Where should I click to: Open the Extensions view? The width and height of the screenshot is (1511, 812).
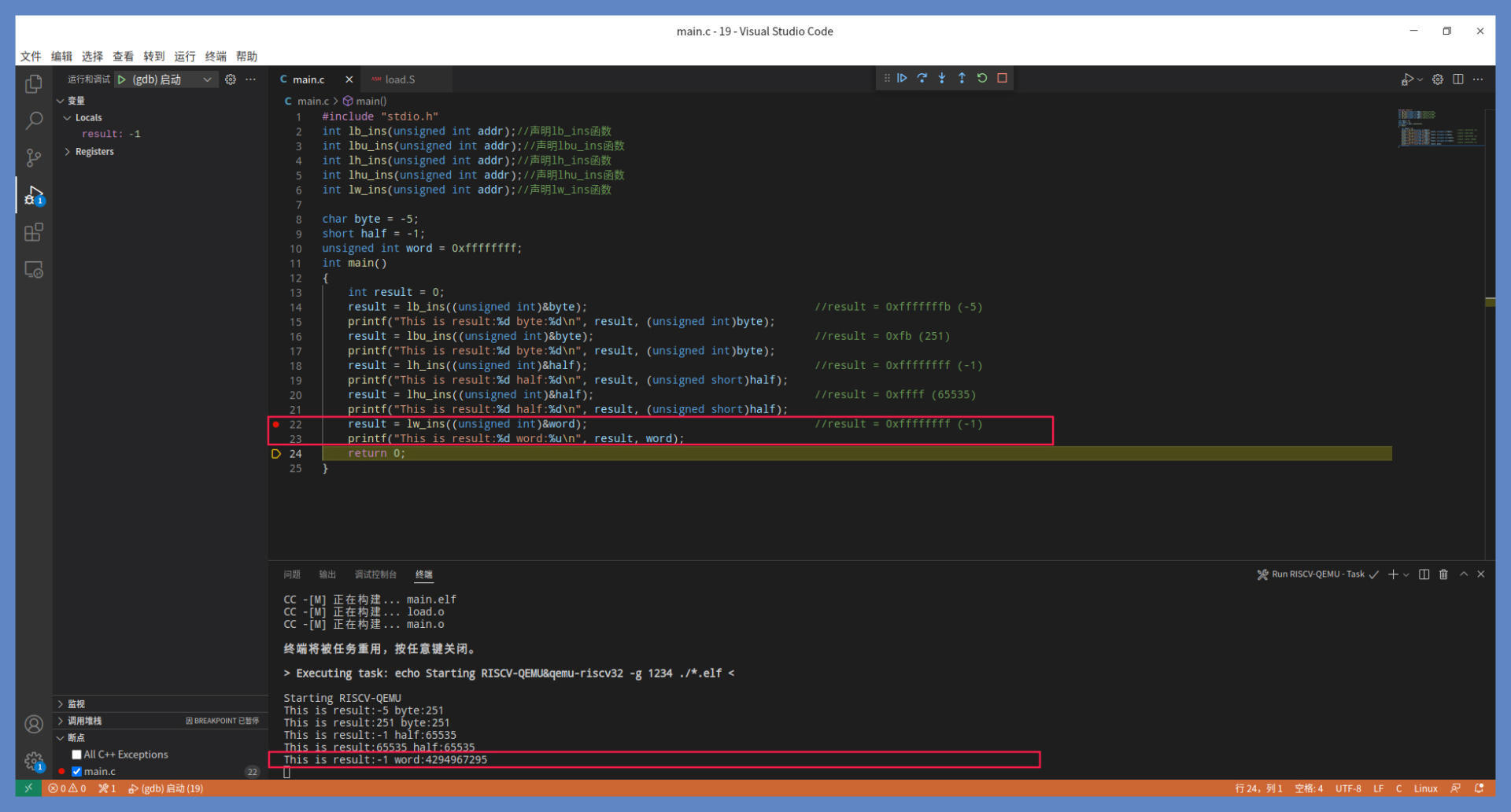click(34, 232)
